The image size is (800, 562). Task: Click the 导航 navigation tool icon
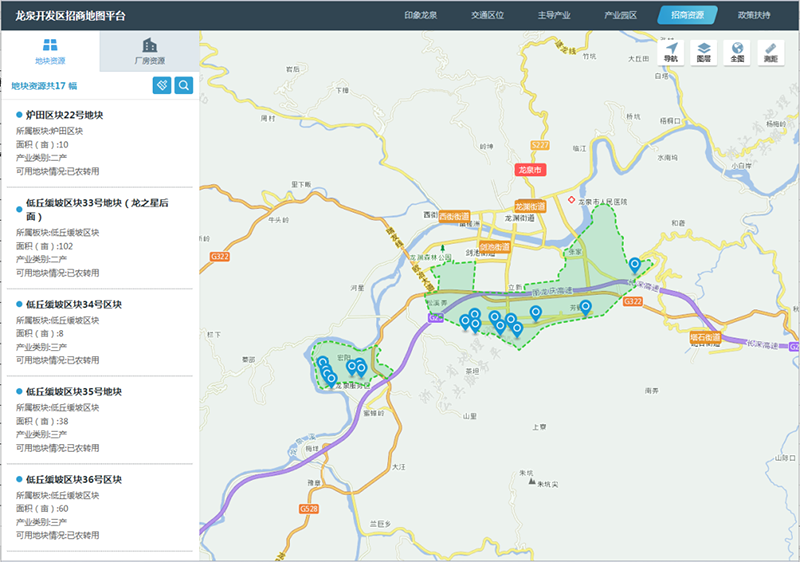coord(670,52)
